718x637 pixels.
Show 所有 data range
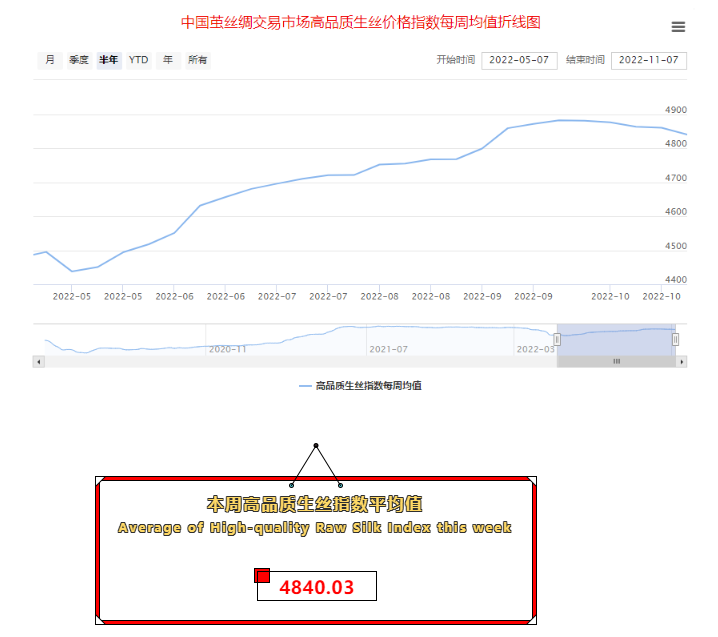198,60
